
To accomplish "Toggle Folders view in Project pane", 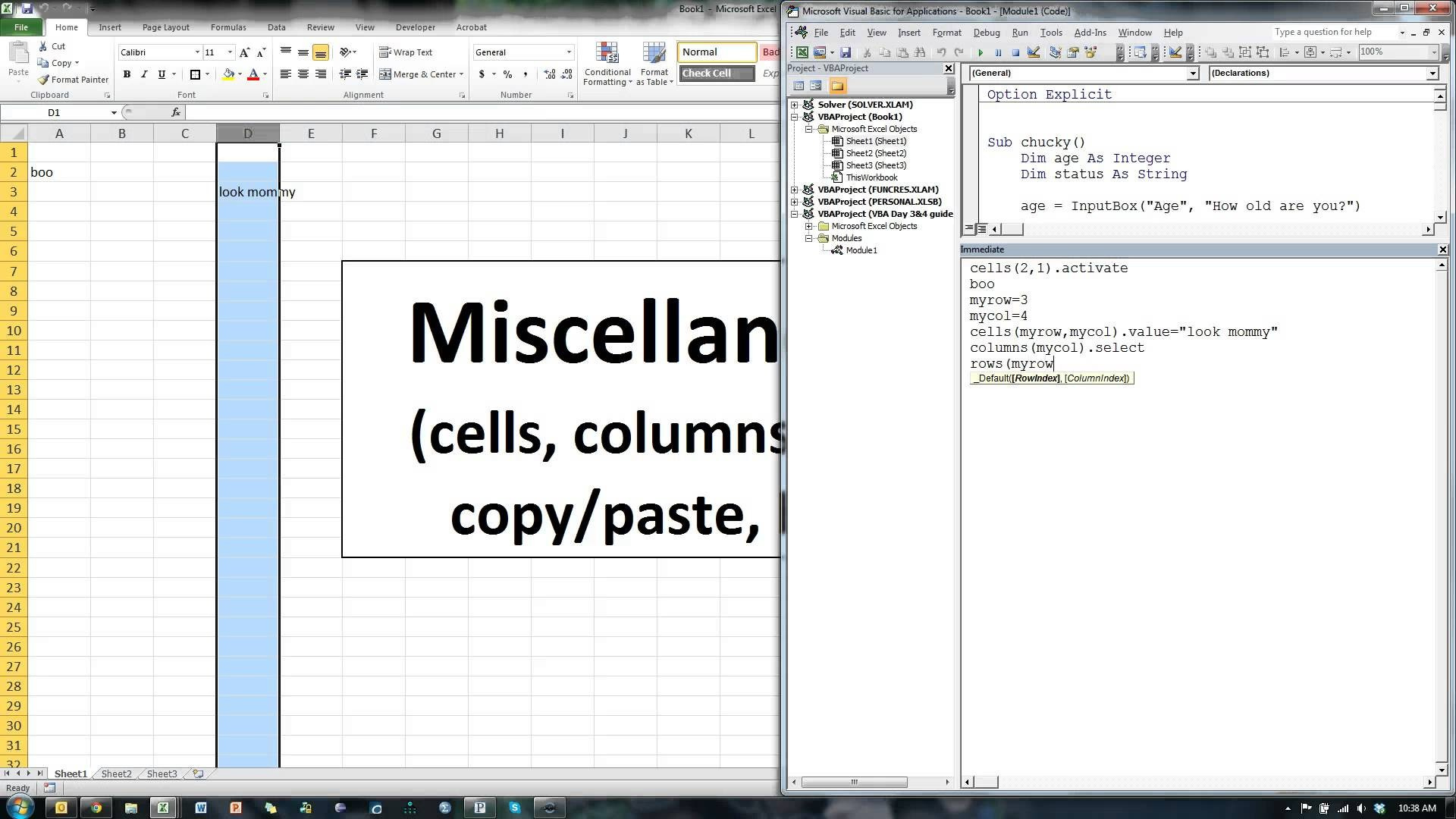I will pyautogui.click(x=837, y=86).
